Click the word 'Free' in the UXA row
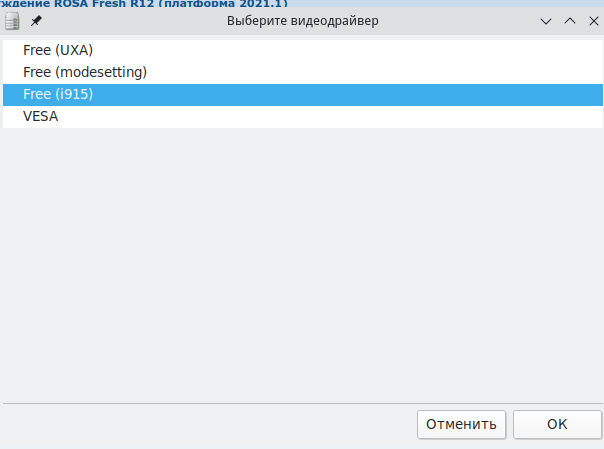The image size is (604, 449). click(x=37, y=50)
